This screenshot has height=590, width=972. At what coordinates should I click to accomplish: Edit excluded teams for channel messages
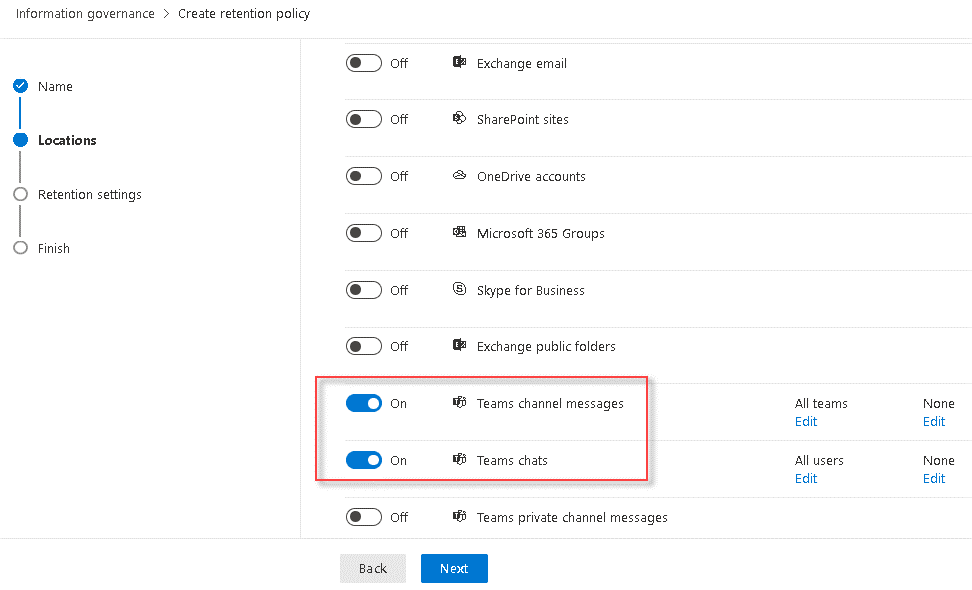tap(933, 421)
